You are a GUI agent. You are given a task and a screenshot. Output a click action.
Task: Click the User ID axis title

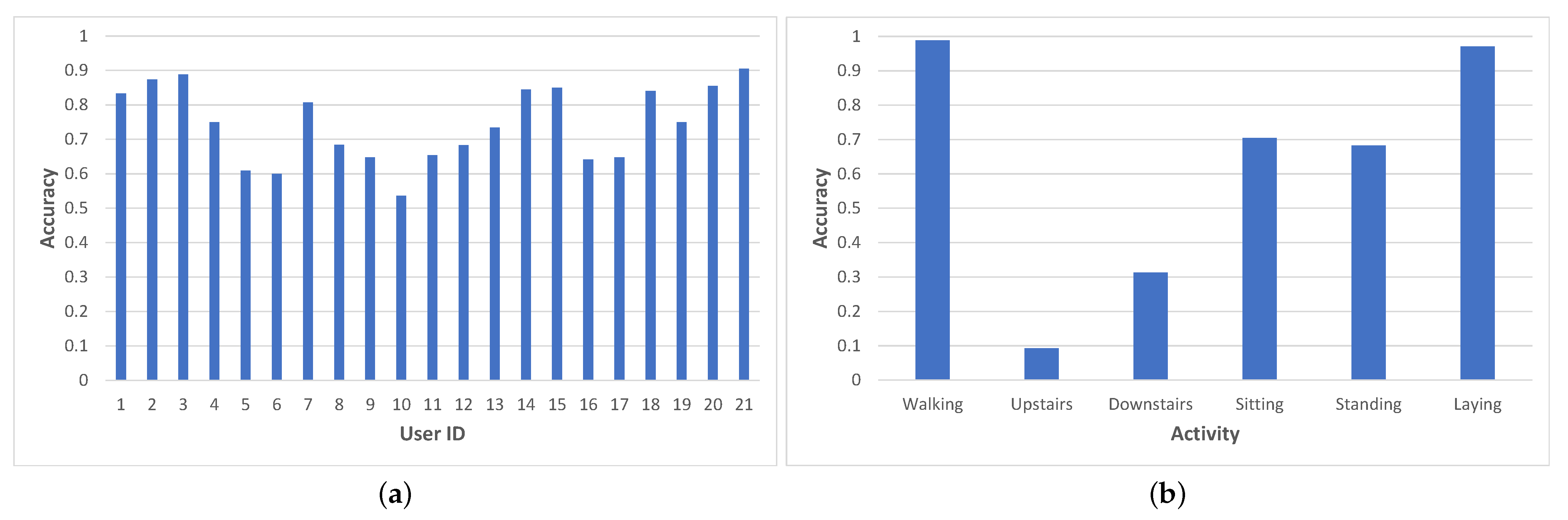432,434
